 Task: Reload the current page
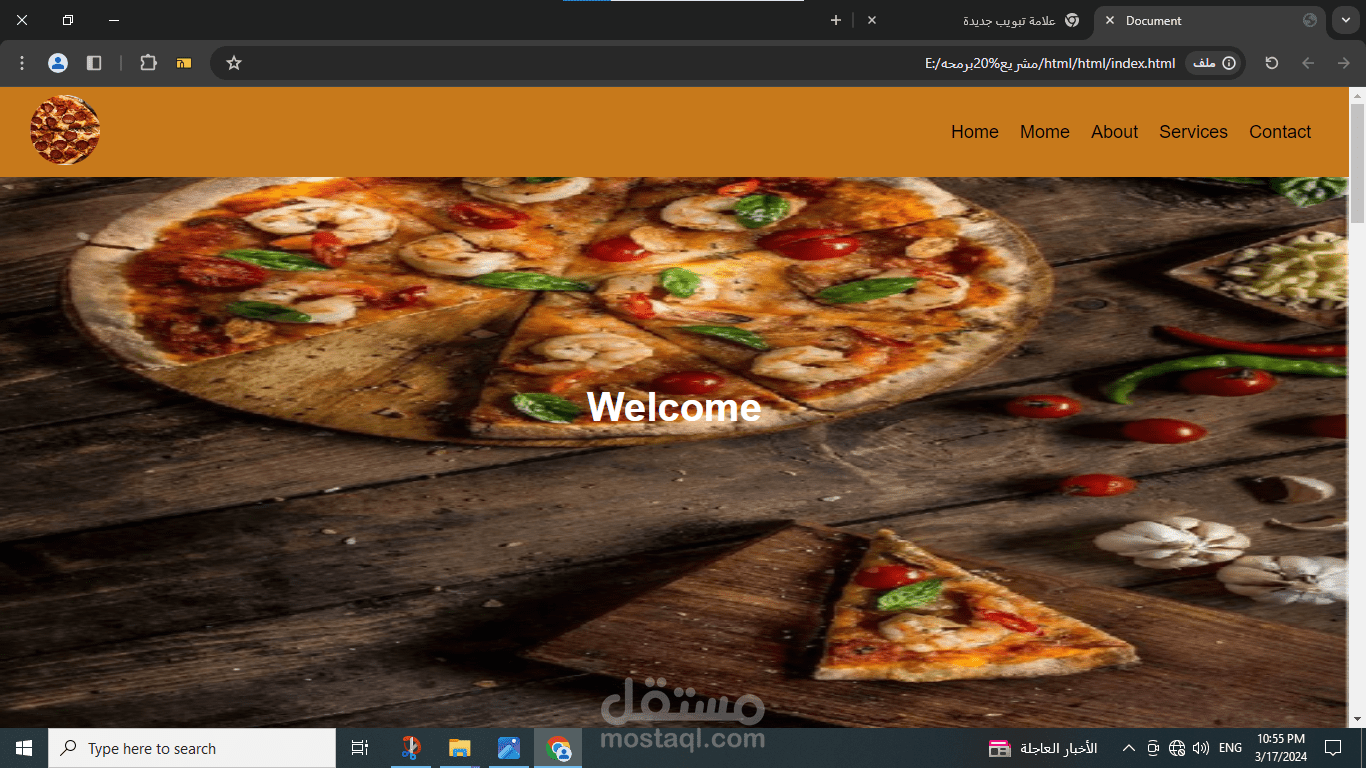click(x=1272, y=63)
